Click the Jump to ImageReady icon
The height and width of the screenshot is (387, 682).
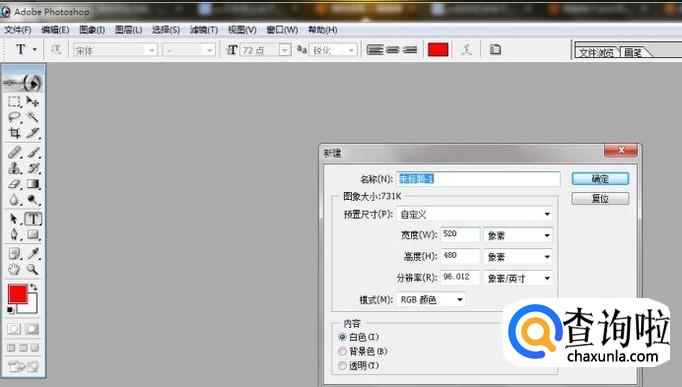coord(23,367)
